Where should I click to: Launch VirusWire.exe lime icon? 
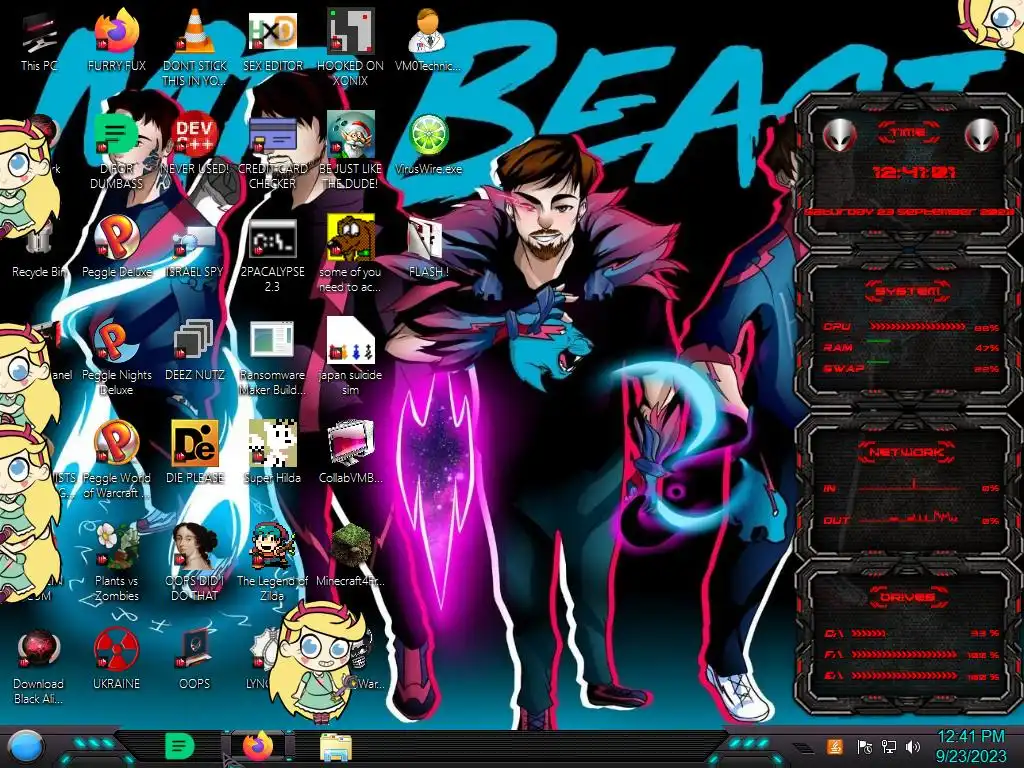[x=428, y=135]
